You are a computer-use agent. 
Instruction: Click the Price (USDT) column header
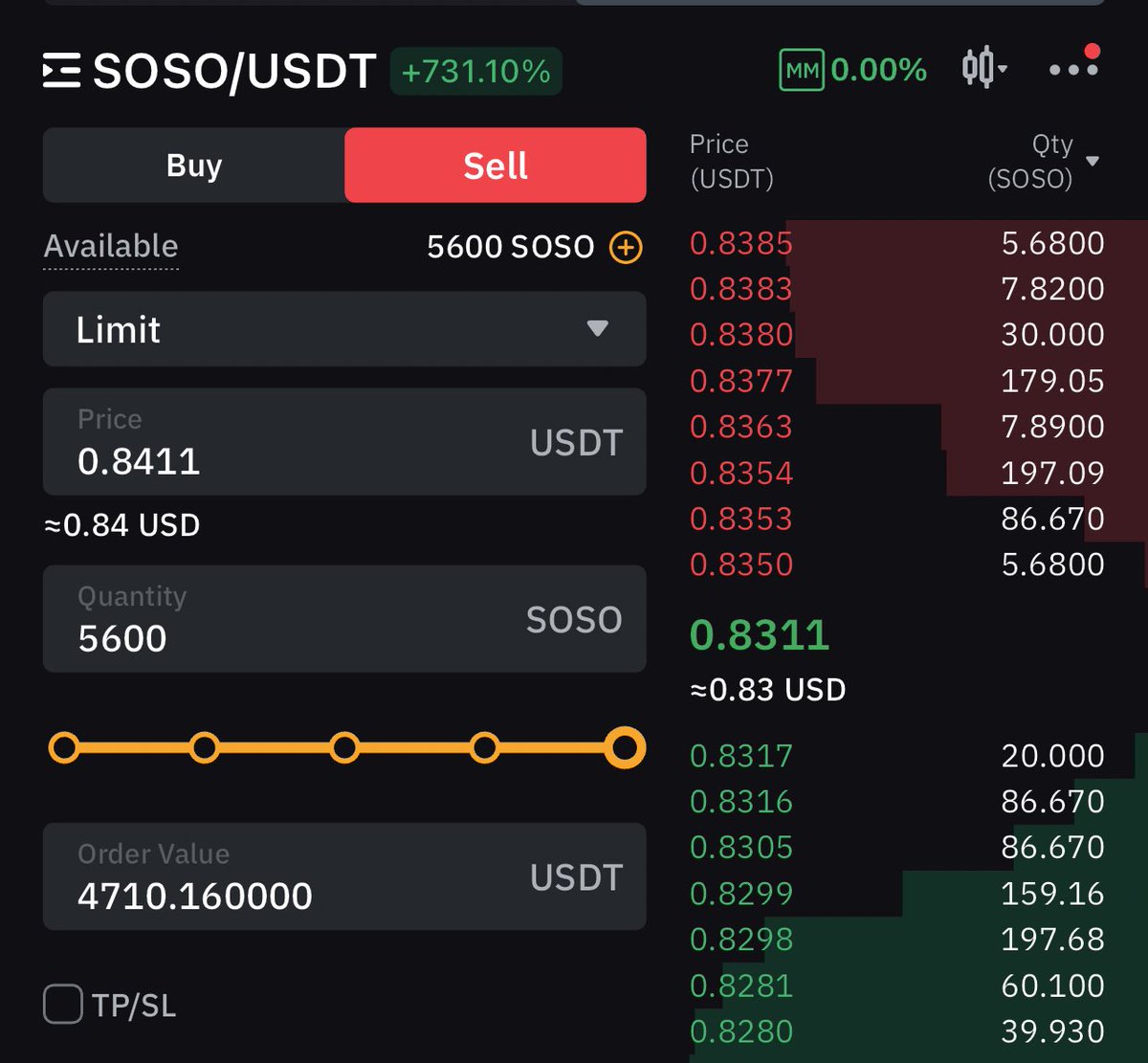tap(732, 162)
